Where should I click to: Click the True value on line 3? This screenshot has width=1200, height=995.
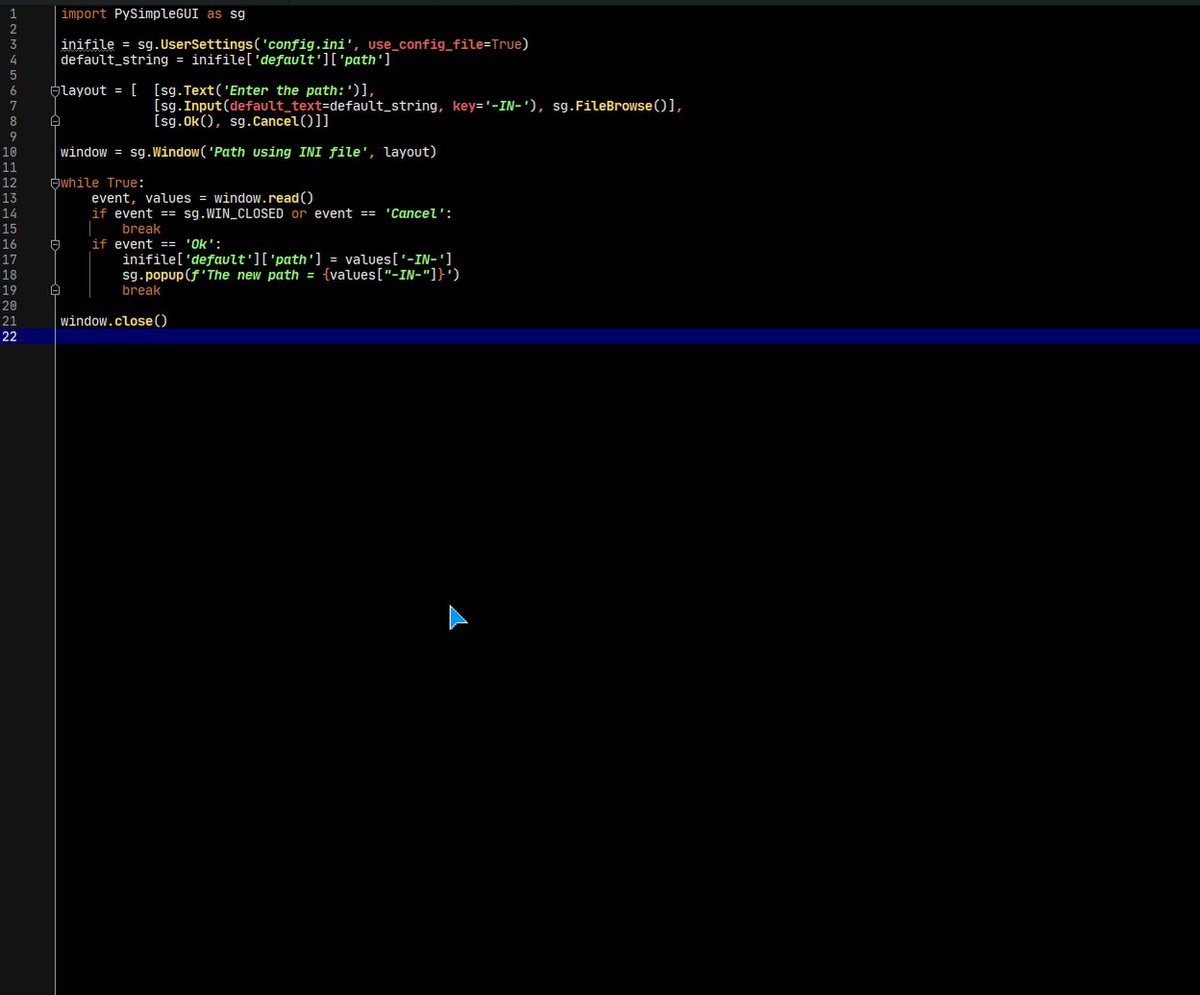(506, 44)
